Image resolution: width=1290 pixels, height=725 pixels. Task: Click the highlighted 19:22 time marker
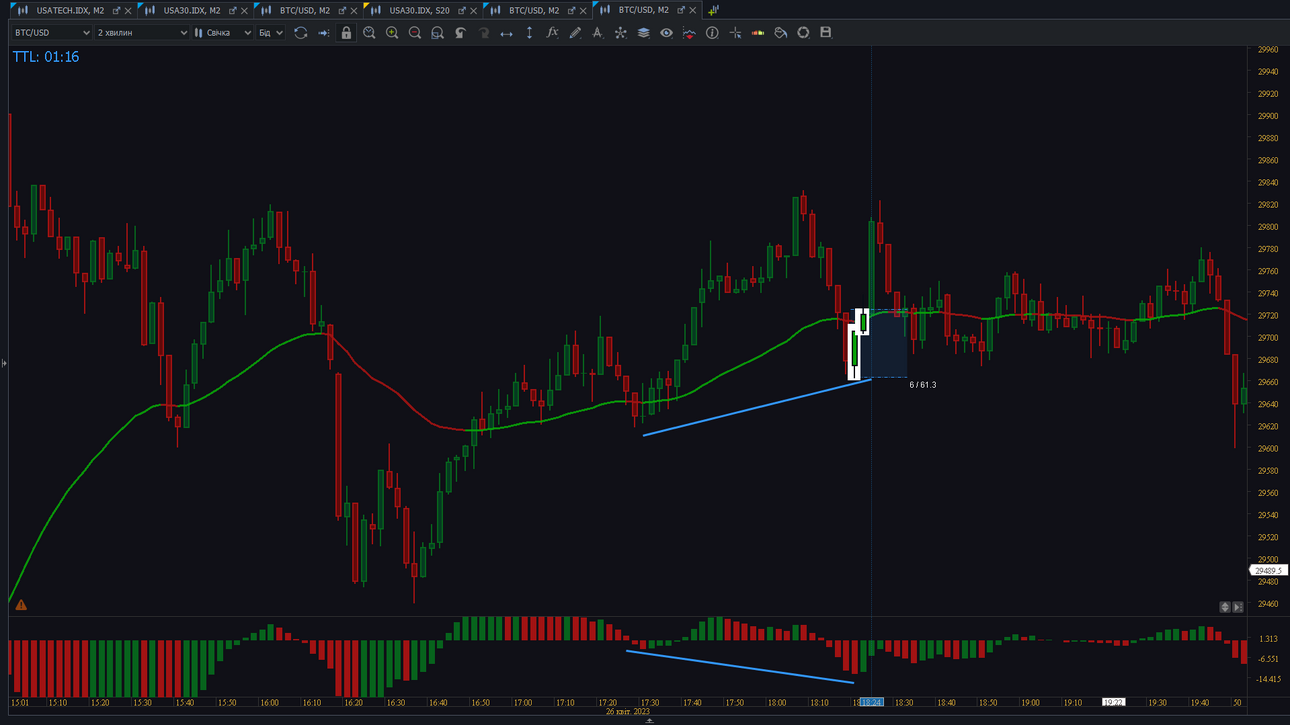[1113, 703]
